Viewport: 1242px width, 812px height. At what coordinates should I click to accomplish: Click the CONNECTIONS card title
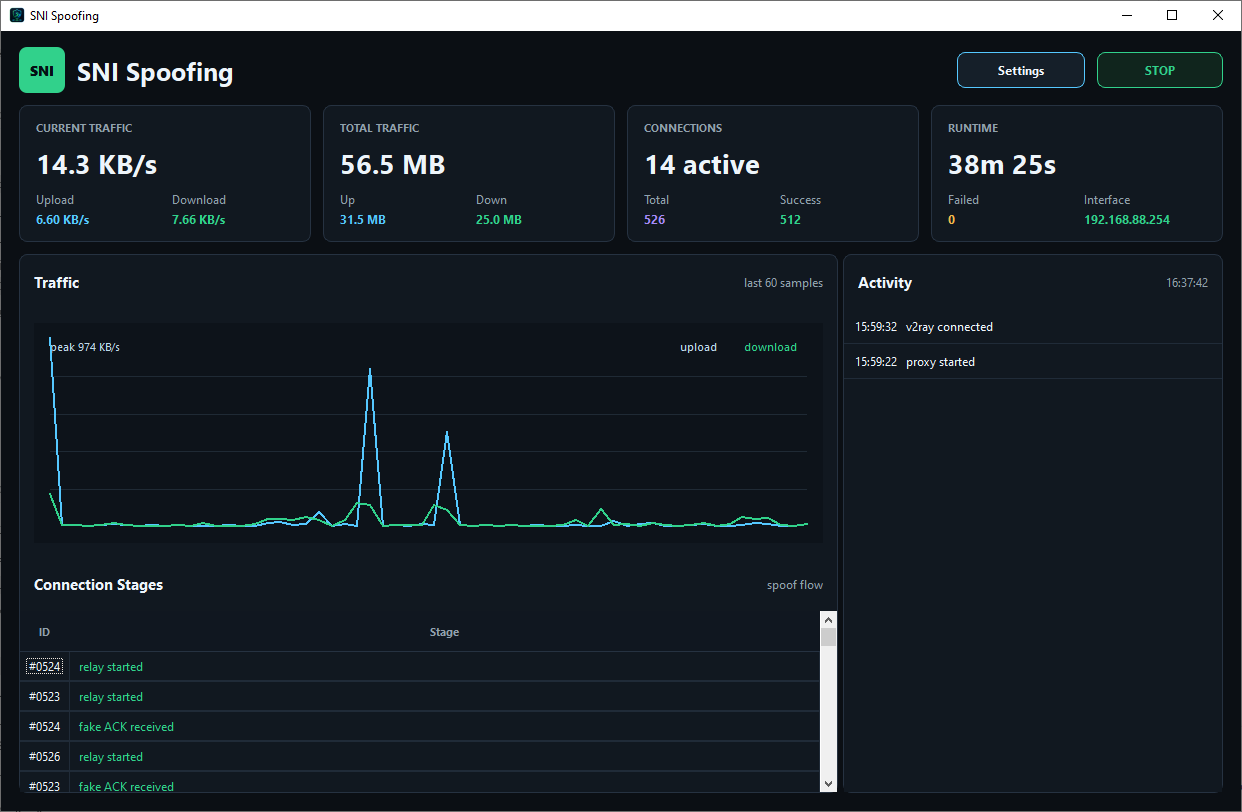coord(683,128)
